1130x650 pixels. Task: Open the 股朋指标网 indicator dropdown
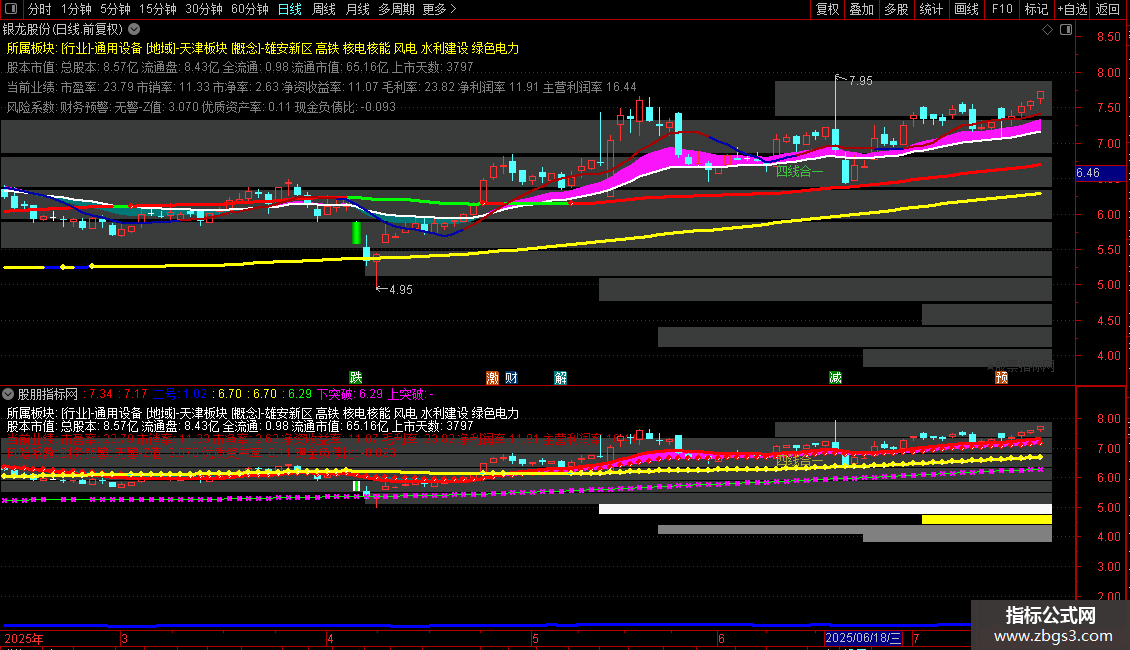pyautogui.click(x=8, y=394)
